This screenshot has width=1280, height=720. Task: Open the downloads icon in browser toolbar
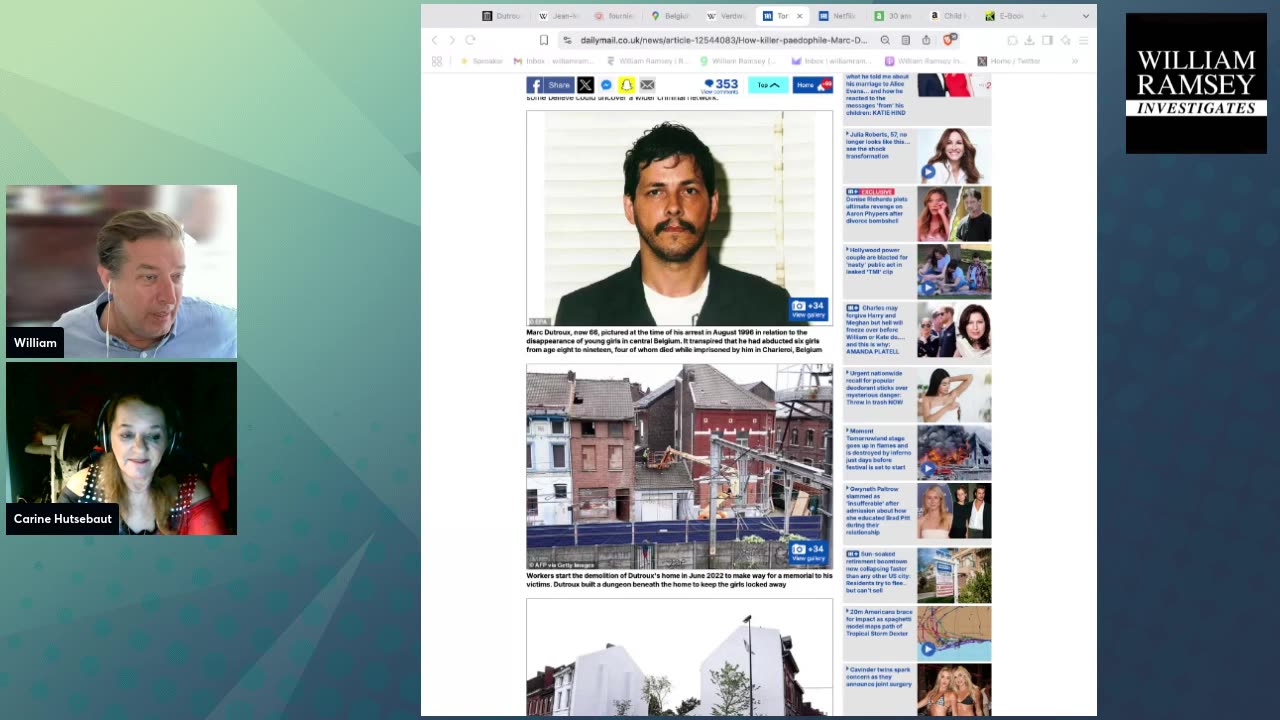(x=1029, y=40)
